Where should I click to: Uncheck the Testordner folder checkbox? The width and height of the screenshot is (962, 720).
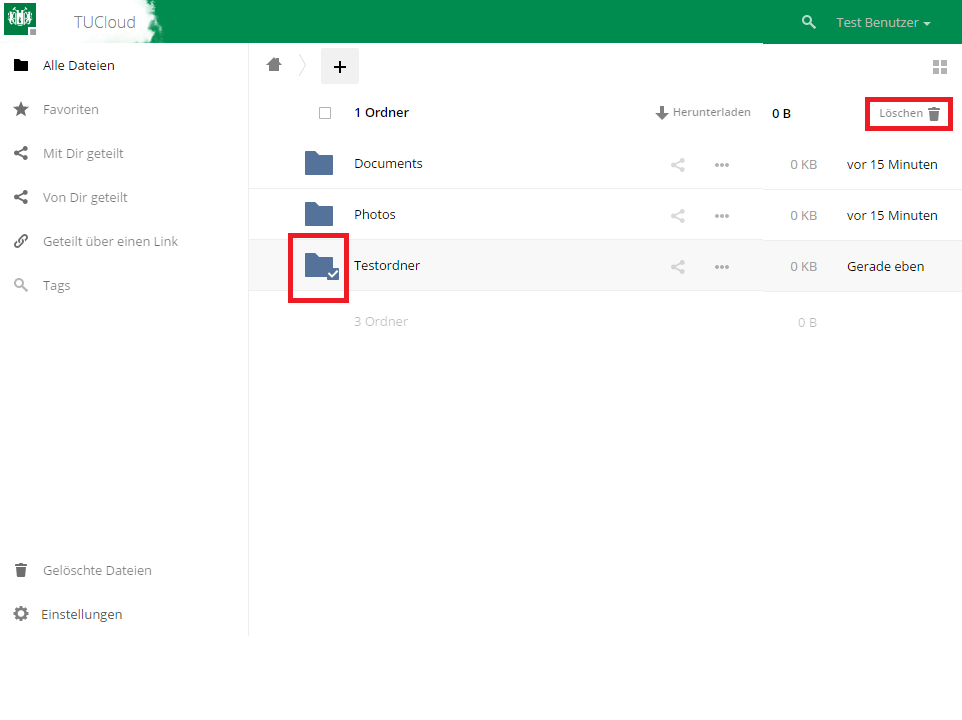point(333,274)
